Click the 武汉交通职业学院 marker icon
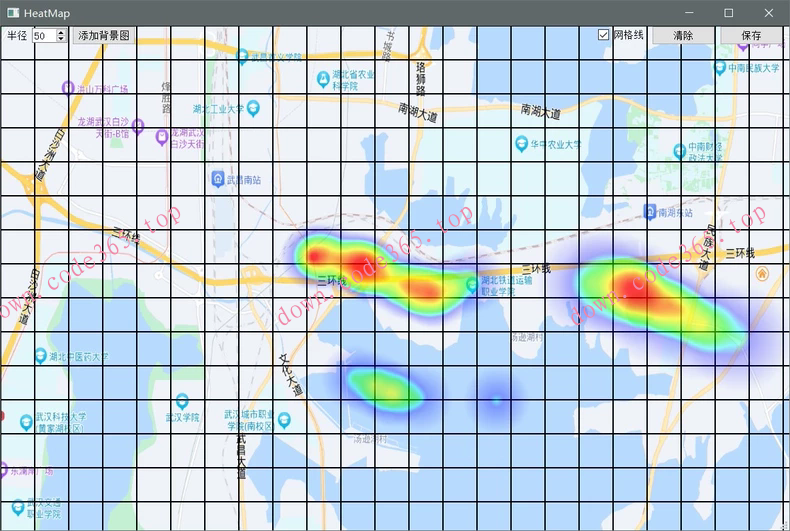Screen dimensions: 790x531 point(18,507)
